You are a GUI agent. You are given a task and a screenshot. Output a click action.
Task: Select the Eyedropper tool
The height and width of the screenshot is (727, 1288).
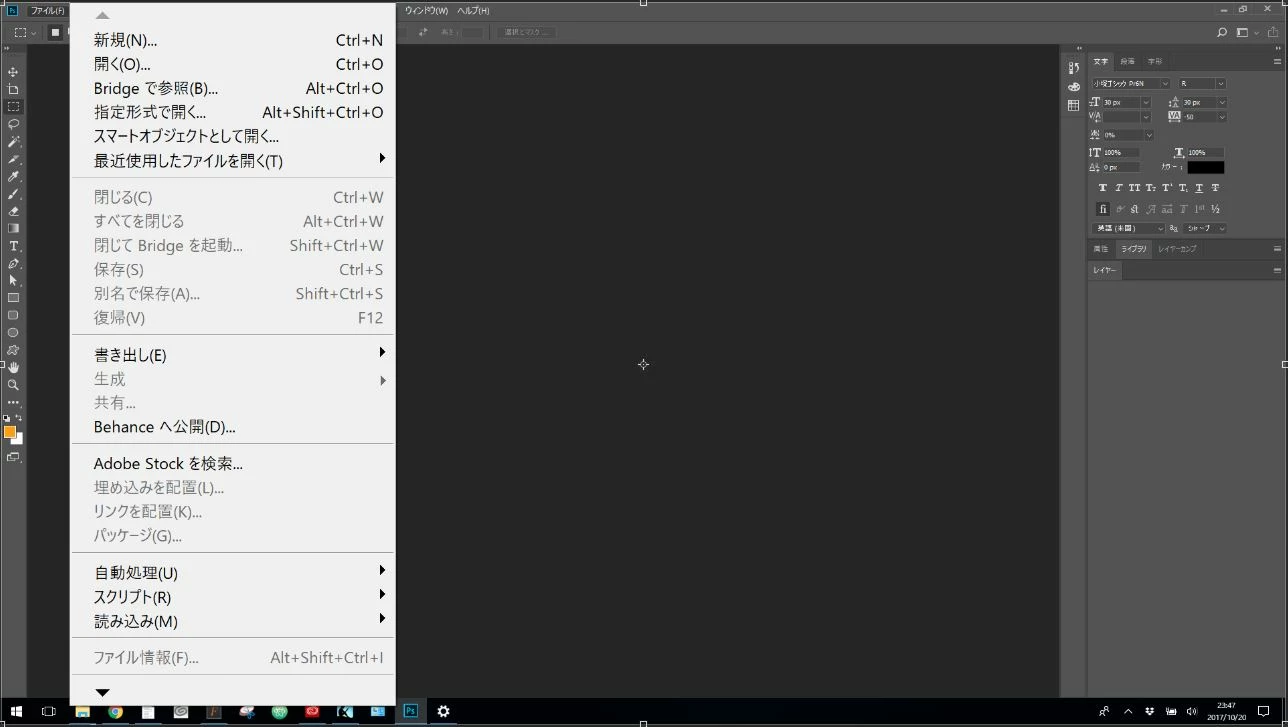pyautogui.click(x=13, y=176)
